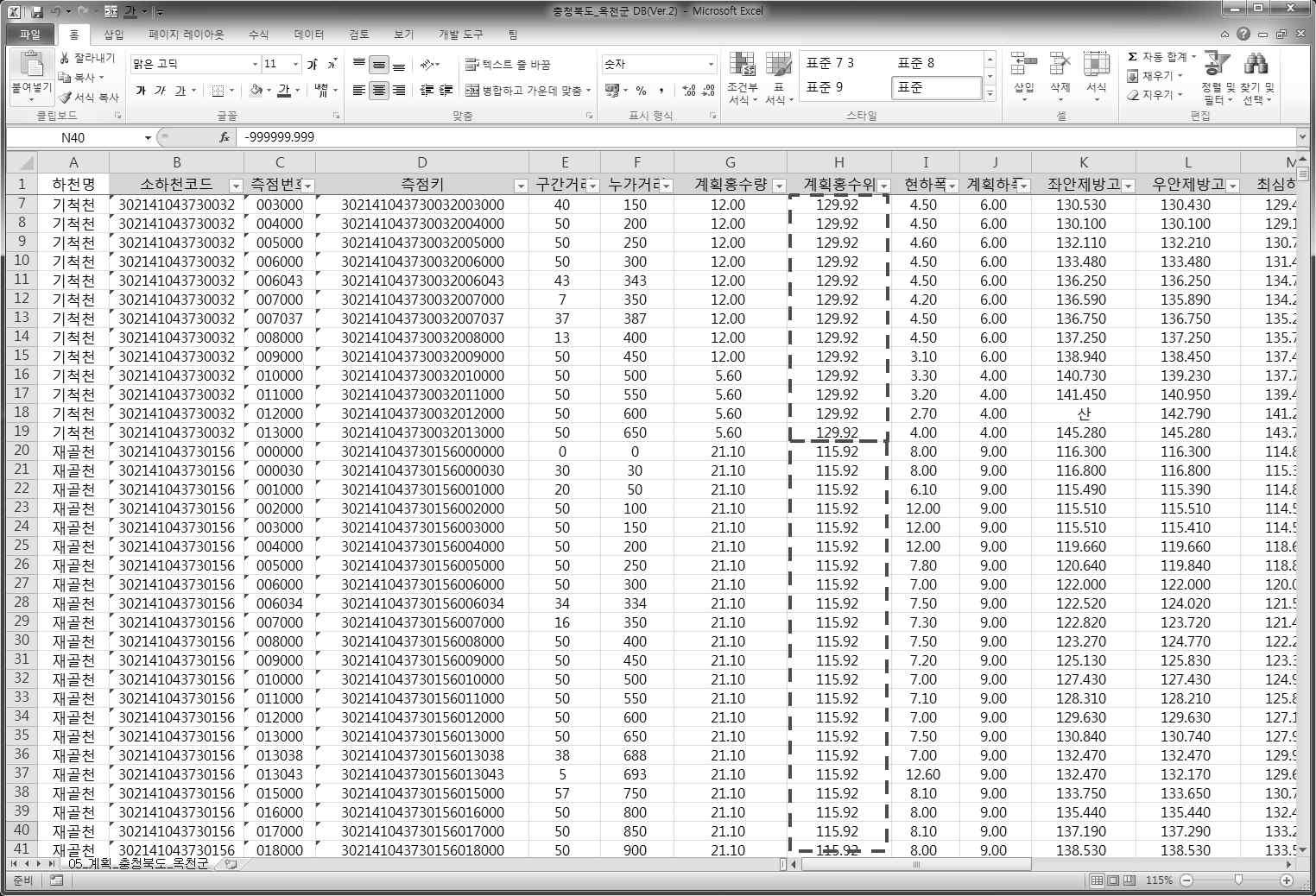Open filter dropdown for 계획홍수량 column
This screenshot has width=1316, height=896.
pyautogui.click(x=779, y=186)
